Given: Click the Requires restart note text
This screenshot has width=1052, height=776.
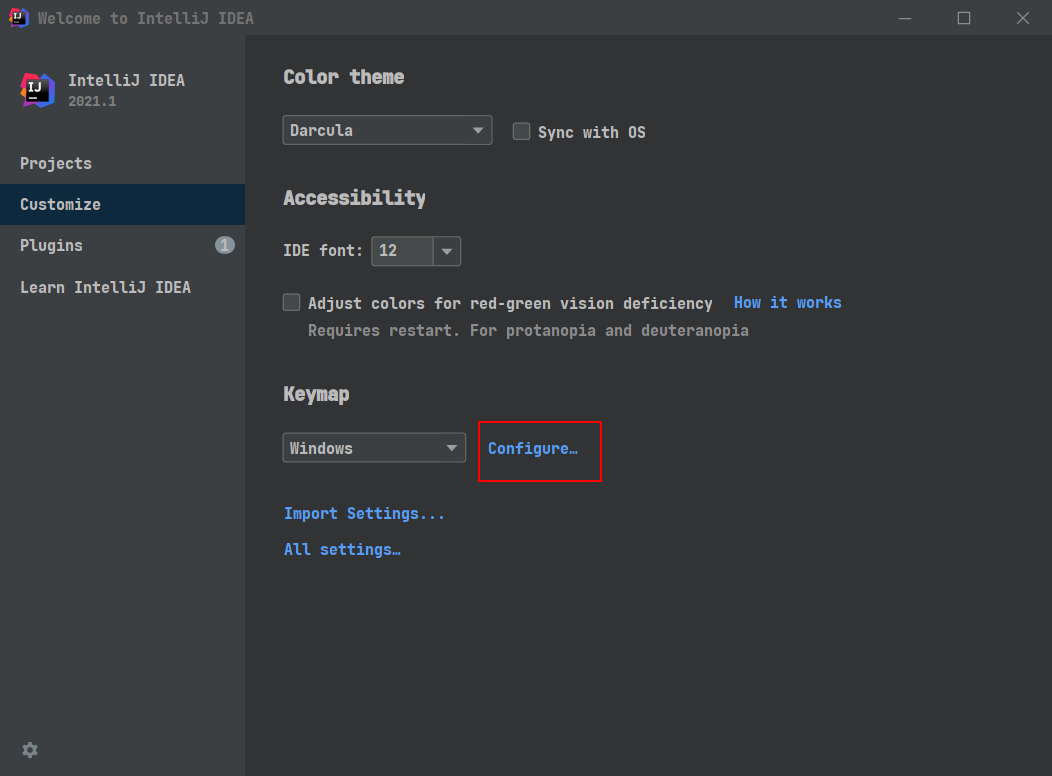Looking at the screenshot, I should click(528, 331).
